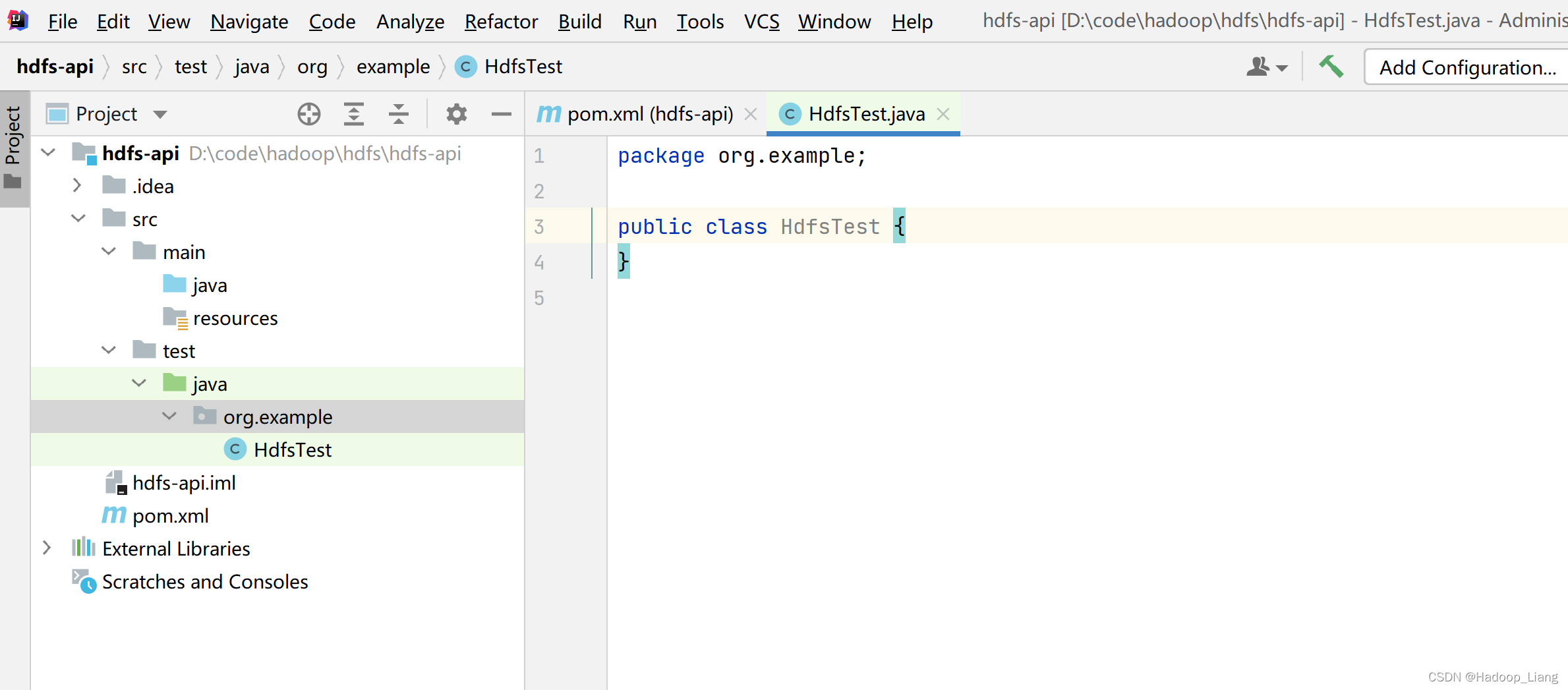The image size is (1568, 690).
Task: Collapse the hdfs-api root node
Action: 48,153
